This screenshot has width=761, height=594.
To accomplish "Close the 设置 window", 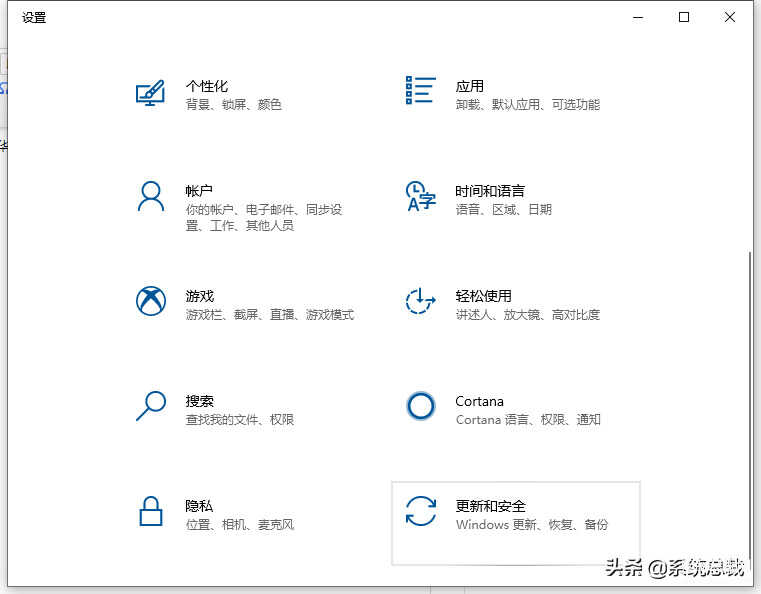I will point(729,17).
